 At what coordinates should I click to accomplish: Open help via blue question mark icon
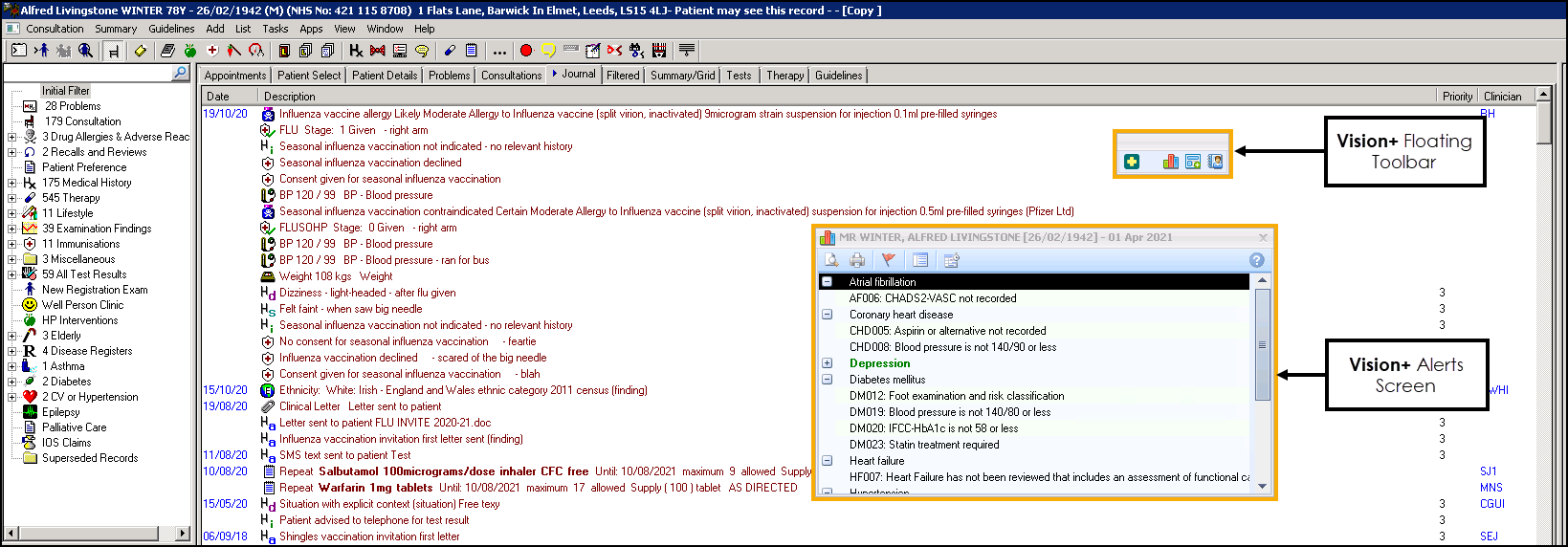(1257, 260)
